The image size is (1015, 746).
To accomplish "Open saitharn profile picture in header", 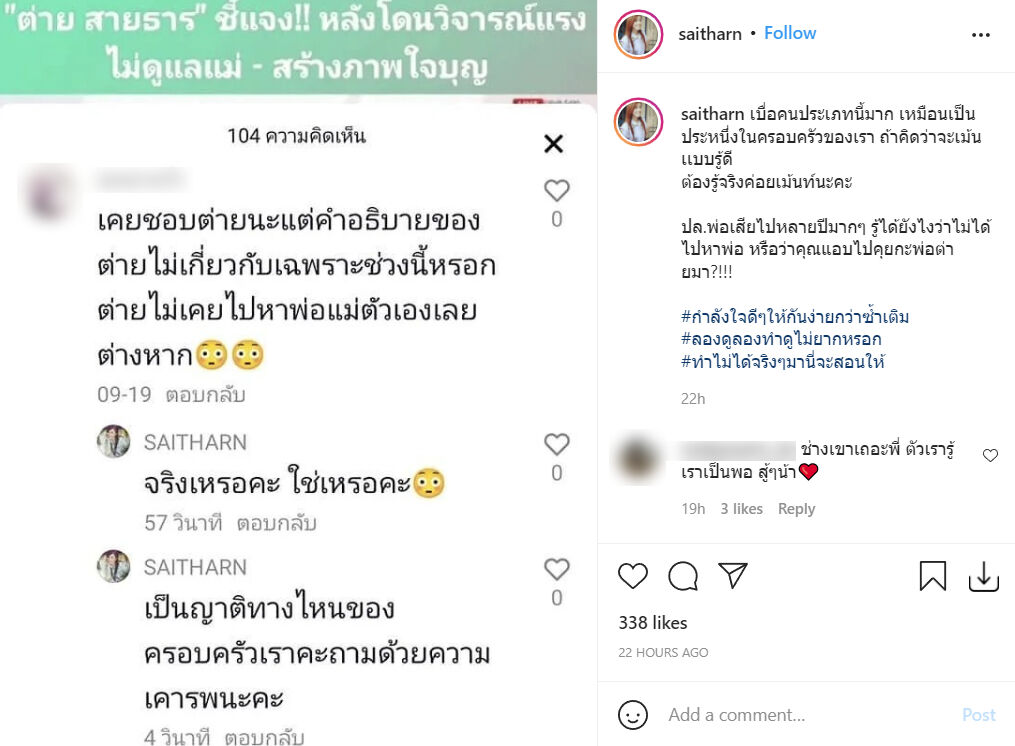I will 638,34.
